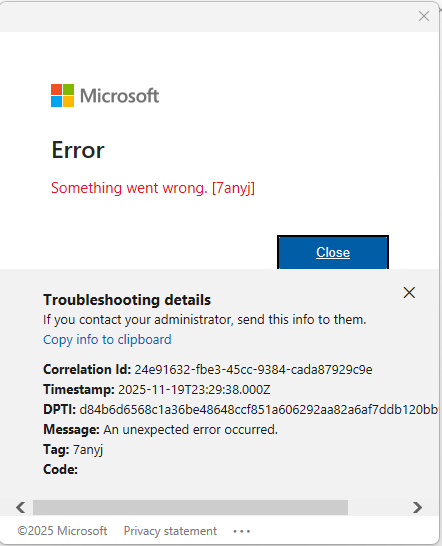This screenshot has height=546, width=442.
Task: Click the ©2025 Microsoft footer text
Action: click(x=62, y=531)
